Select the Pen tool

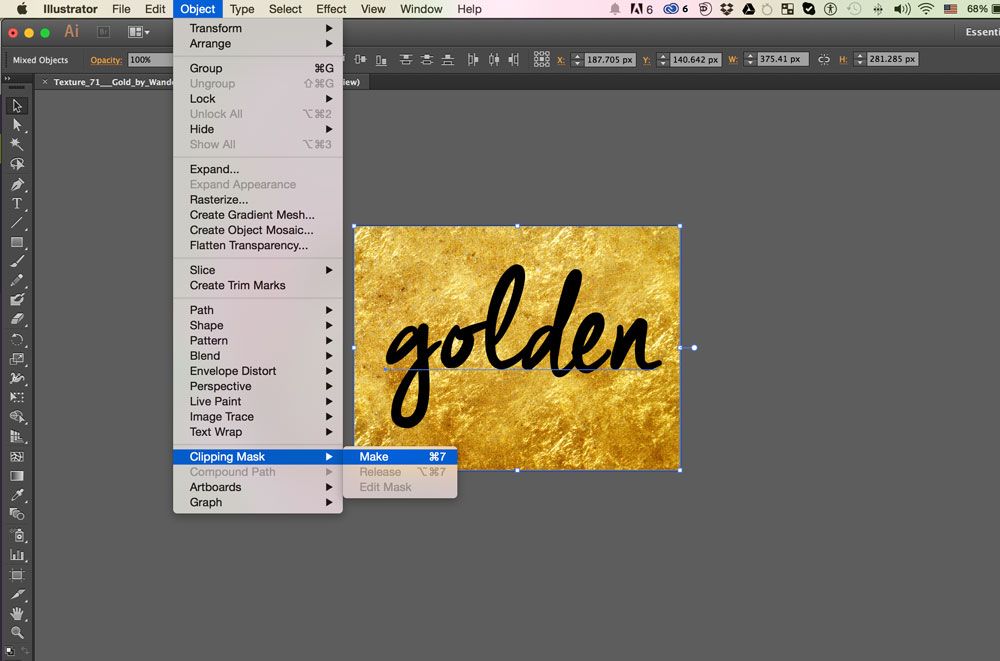[x=17, y=184]
